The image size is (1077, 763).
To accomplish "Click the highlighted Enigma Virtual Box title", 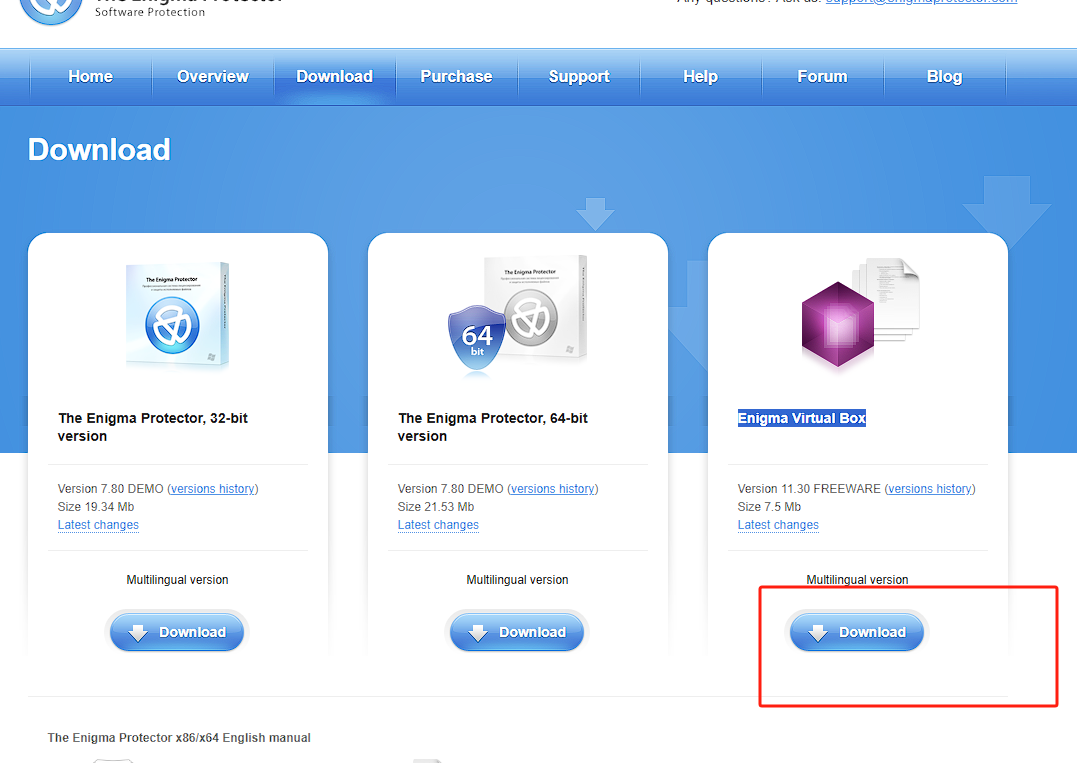I will coord(802,418).
